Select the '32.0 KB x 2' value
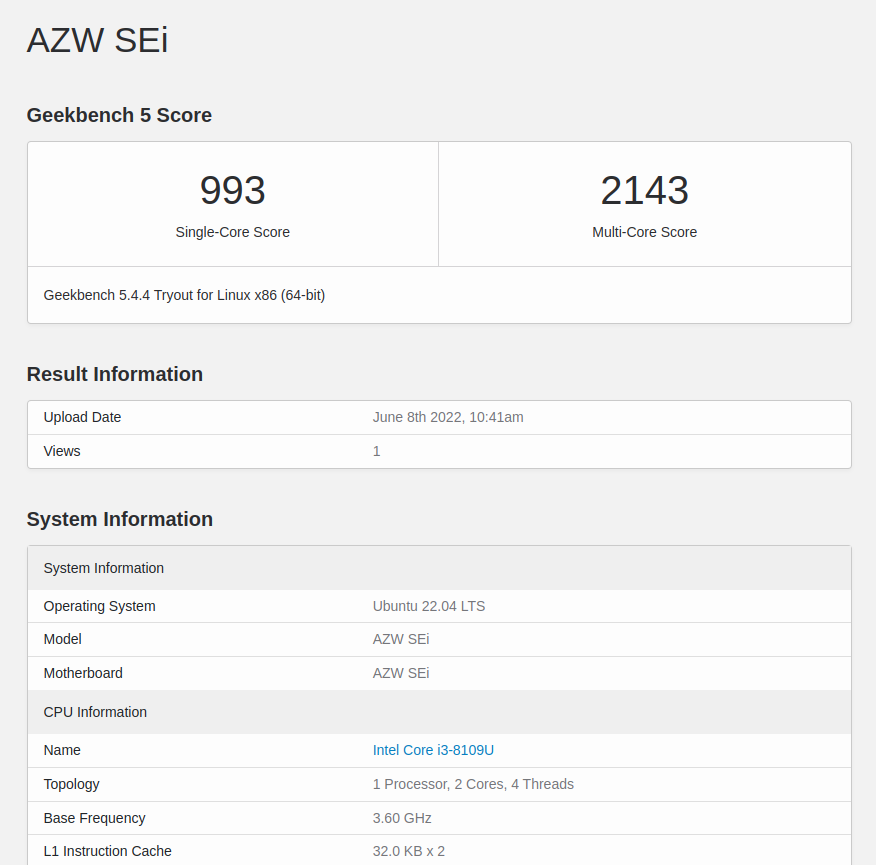876x865 pixels. pyautogui.click(x=408, y=851)
